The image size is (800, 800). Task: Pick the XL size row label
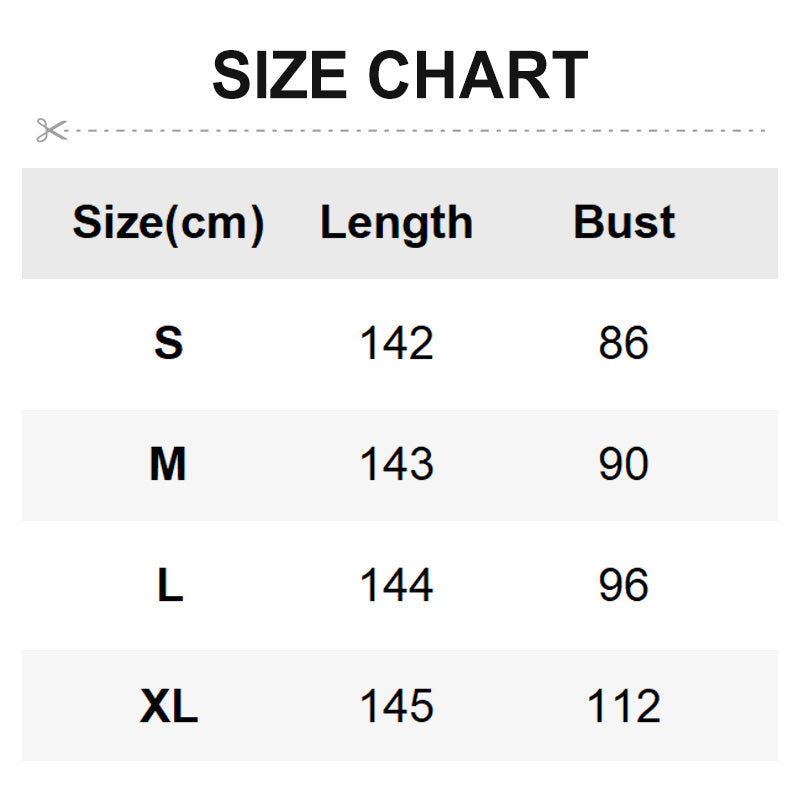(169, 707)
